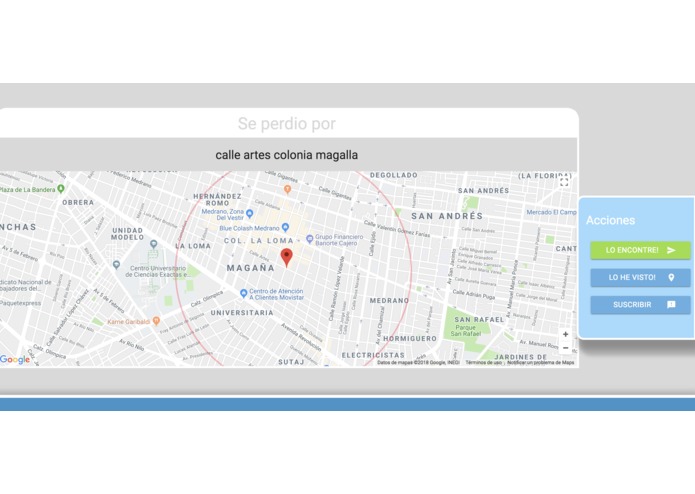Zoom in the map with plus

click(x=565, y=335)
